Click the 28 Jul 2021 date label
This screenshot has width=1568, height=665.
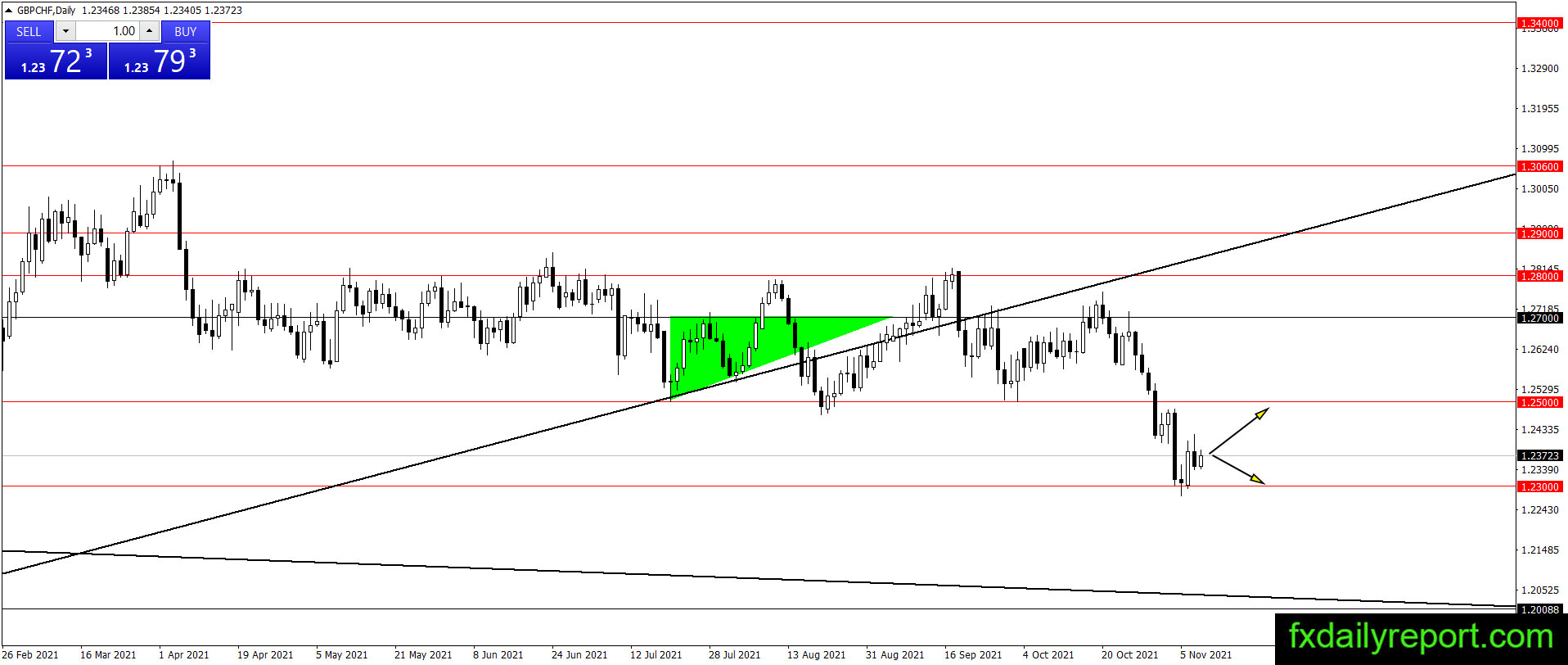pos(735,654)
